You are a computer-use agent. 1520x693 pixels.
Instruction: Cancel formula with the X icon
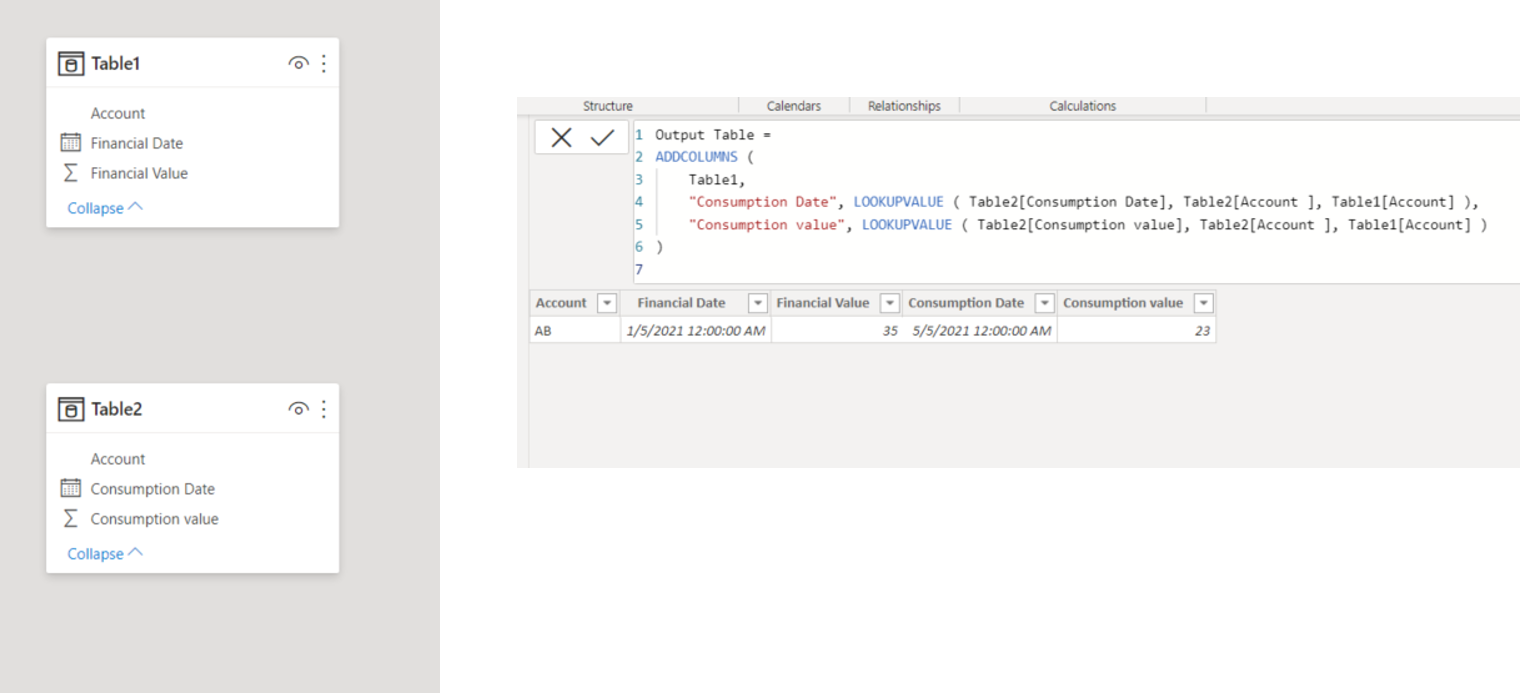(x=561, y=138)
